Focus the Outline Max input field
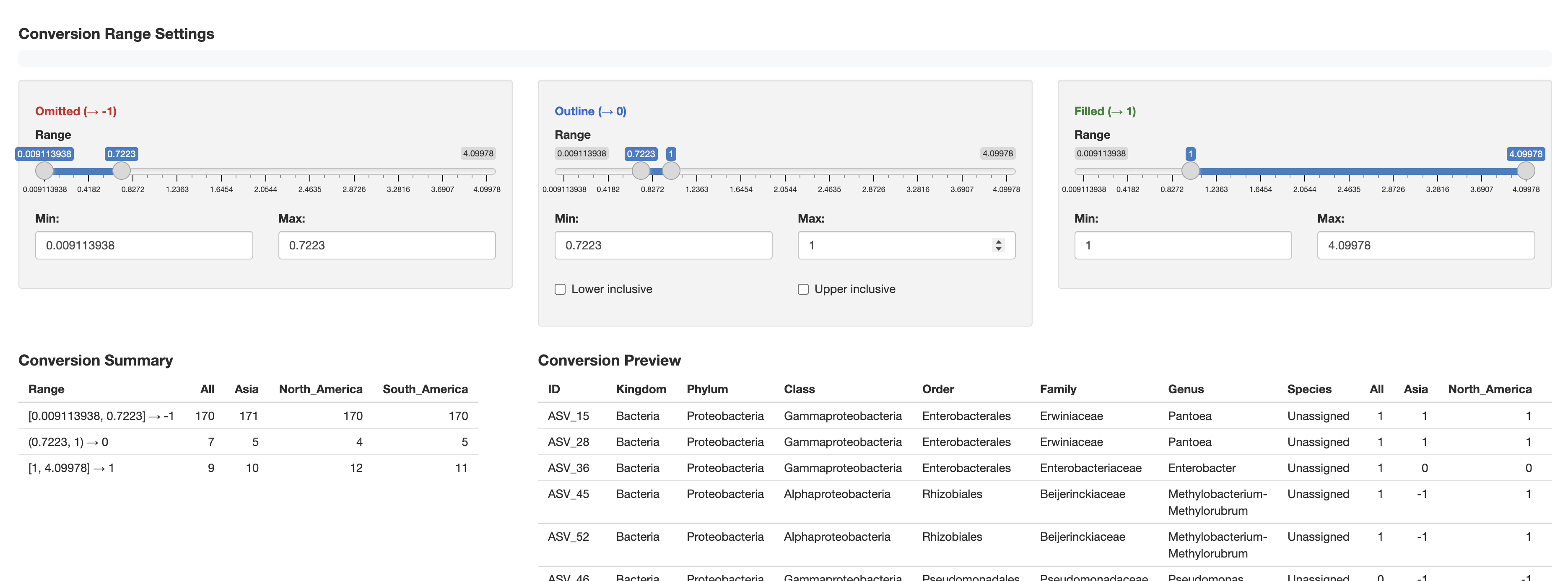This screenshot has height=581, width=1568. point(895,245)
